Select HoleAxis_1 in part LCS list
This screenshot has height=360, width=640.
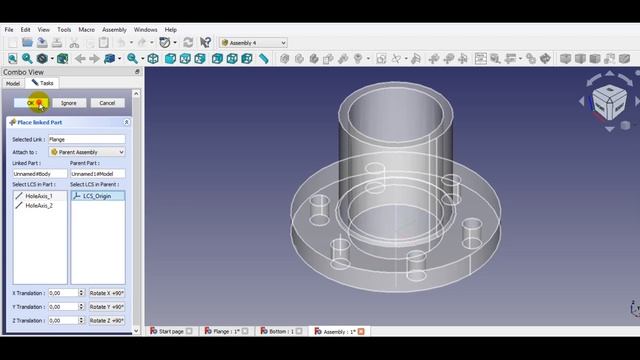(40, 196)
